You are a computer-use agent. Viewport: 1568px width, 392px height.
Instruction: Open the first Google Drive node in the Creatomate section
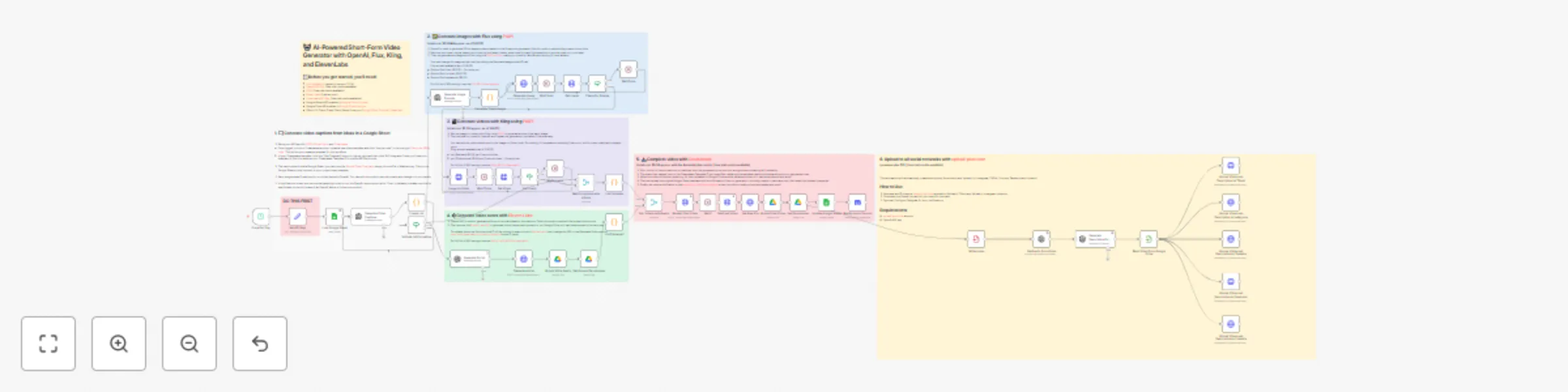tap(772, 203)
